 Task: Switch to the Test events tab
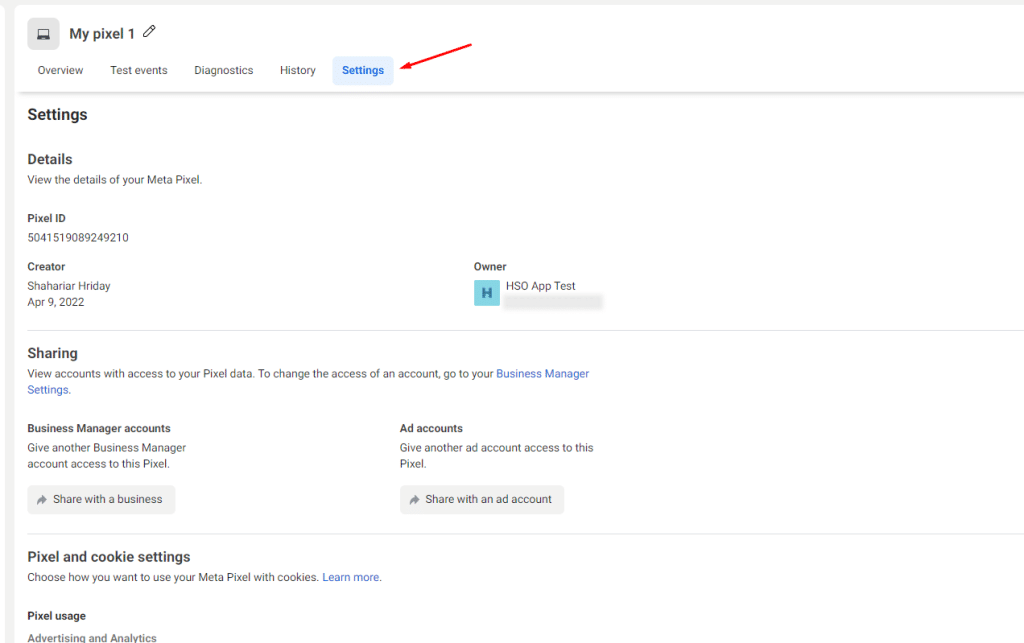click(139, 70)
